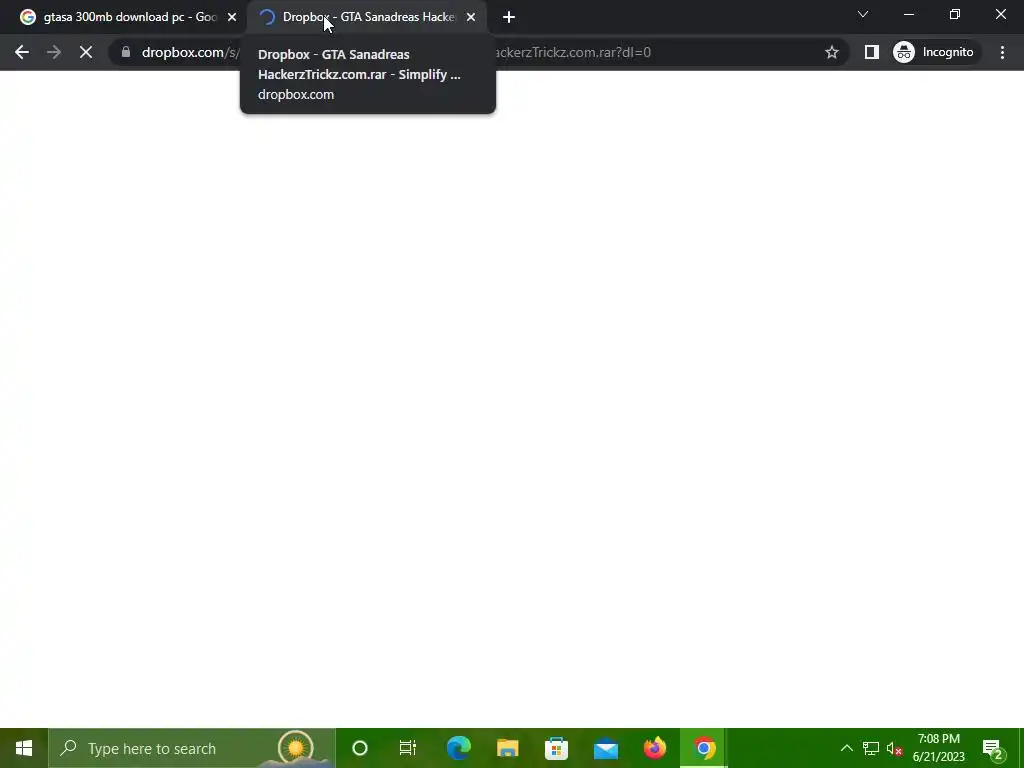Click the taskbar search box
Screen dimensions: 1024x768
click(x=191, y=748)
